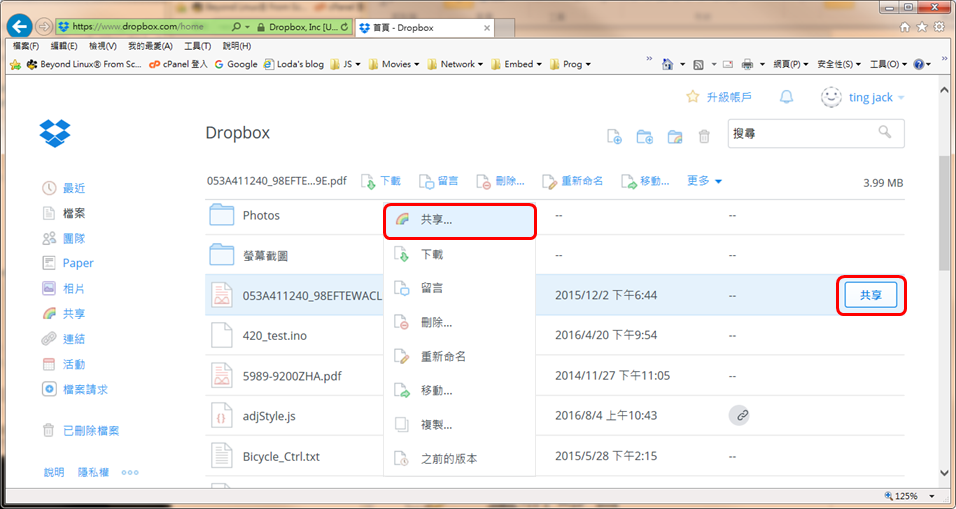This screenshot has width=956, height=509.
Task: Click the new file upload icon
Action: coord(614,137)
